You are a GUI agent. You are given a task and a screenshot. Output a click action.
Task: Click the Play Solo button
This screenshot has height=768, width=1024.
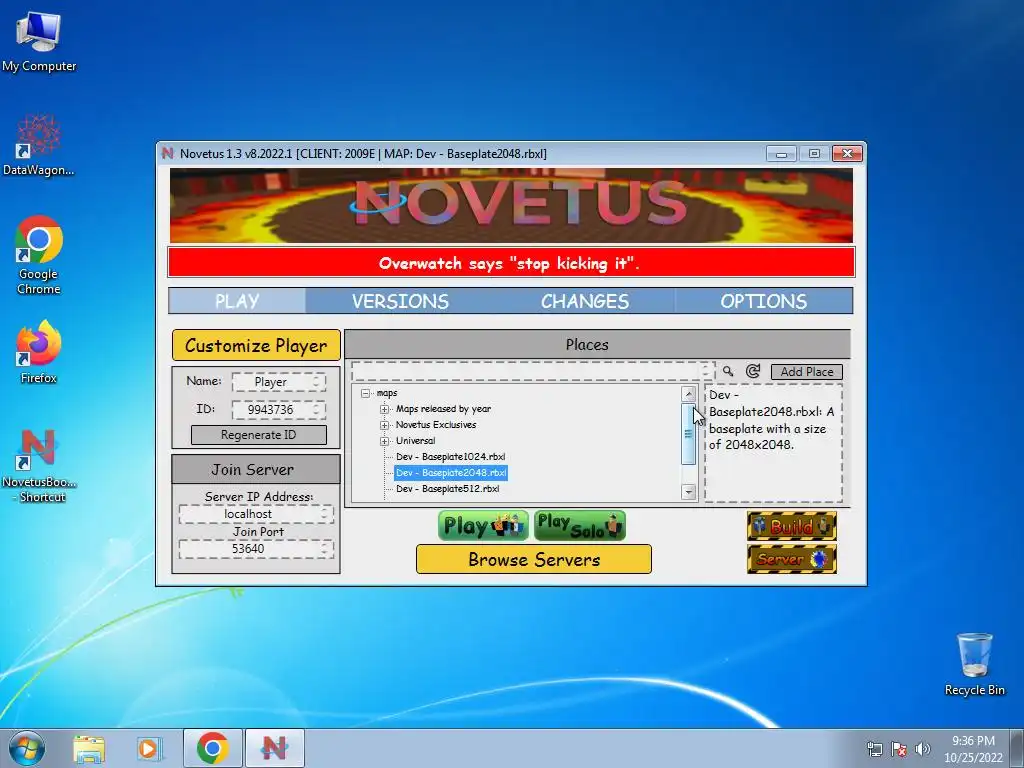(x=579, y=526)
